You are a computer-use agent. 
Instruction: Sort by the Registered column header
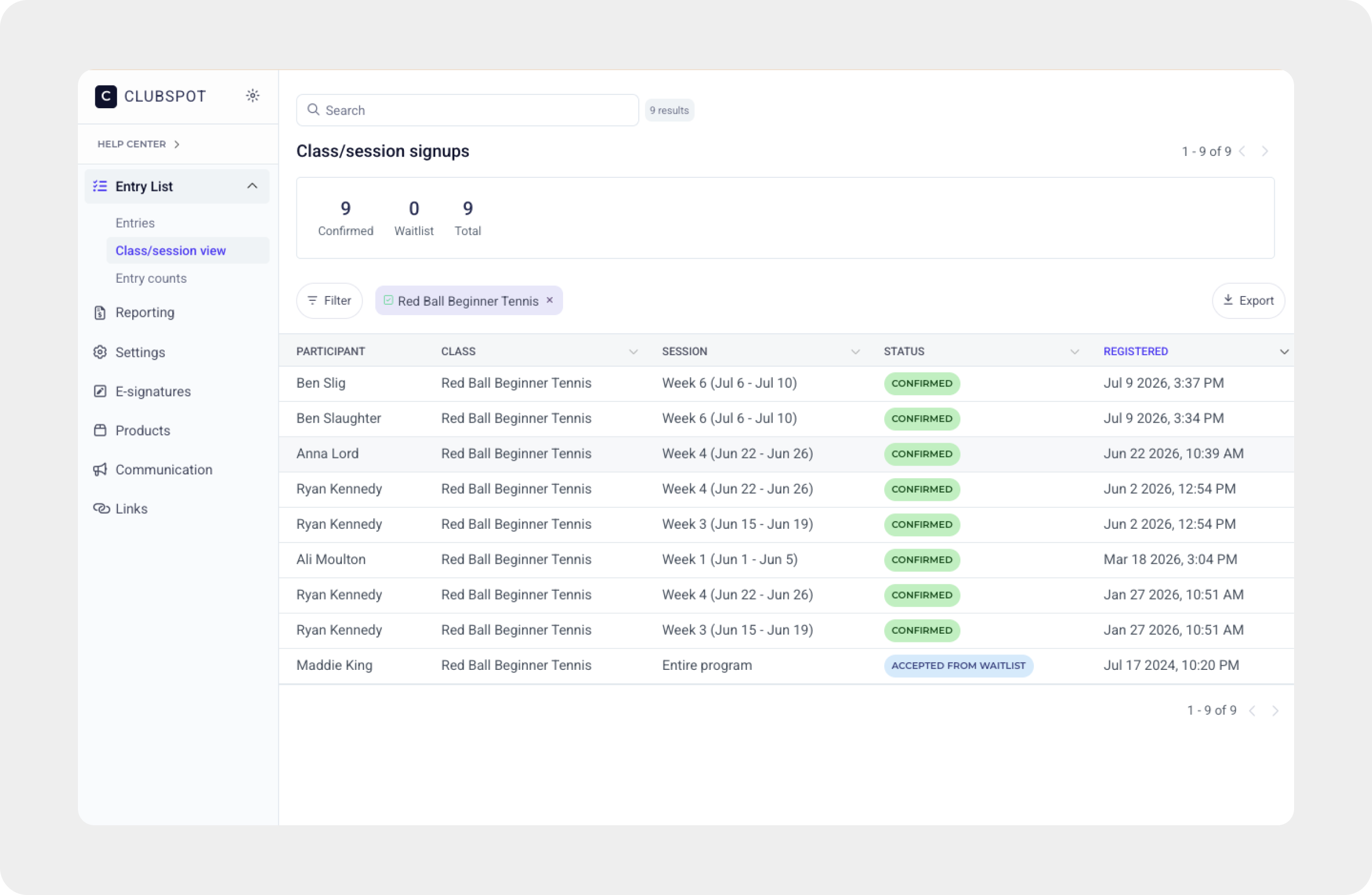click(1135, 351)
